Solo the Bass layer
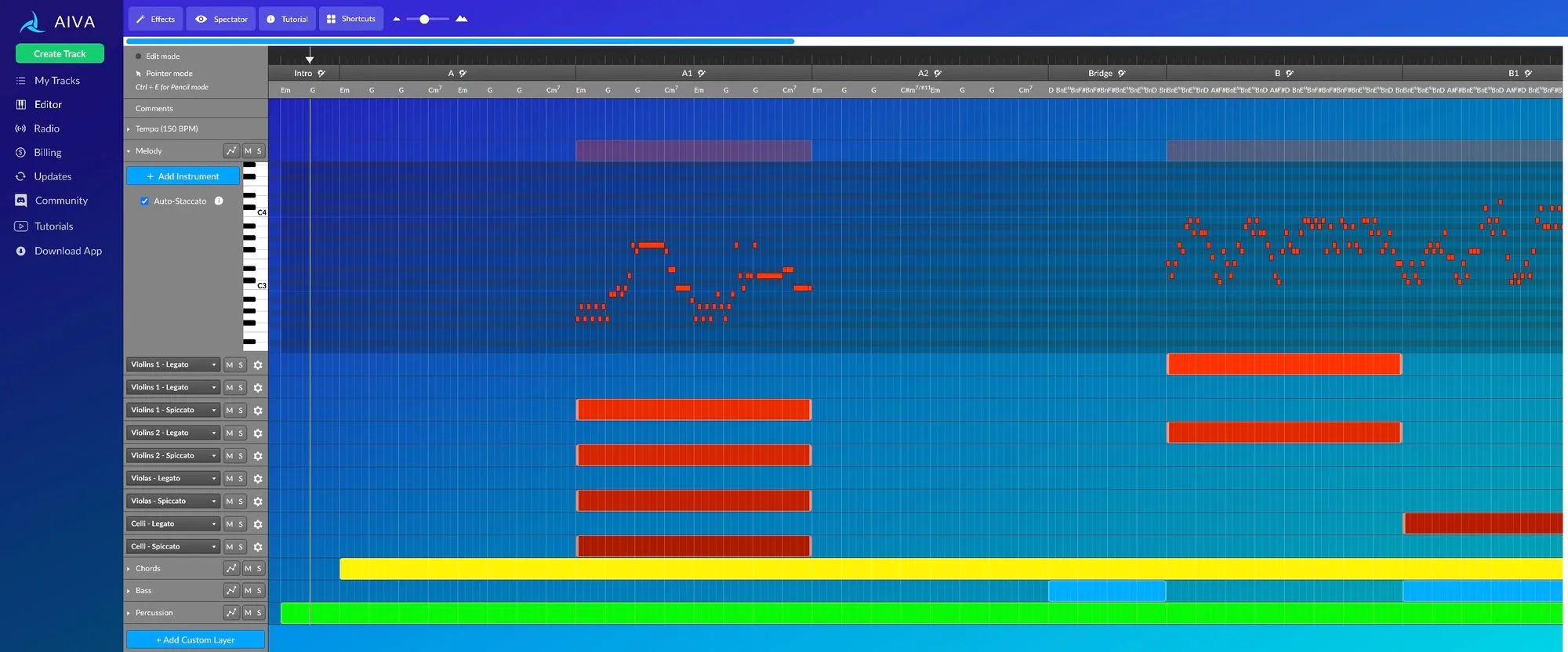Image resolution: width=1568 pixels, height=652 pixels. click(260, 590)
